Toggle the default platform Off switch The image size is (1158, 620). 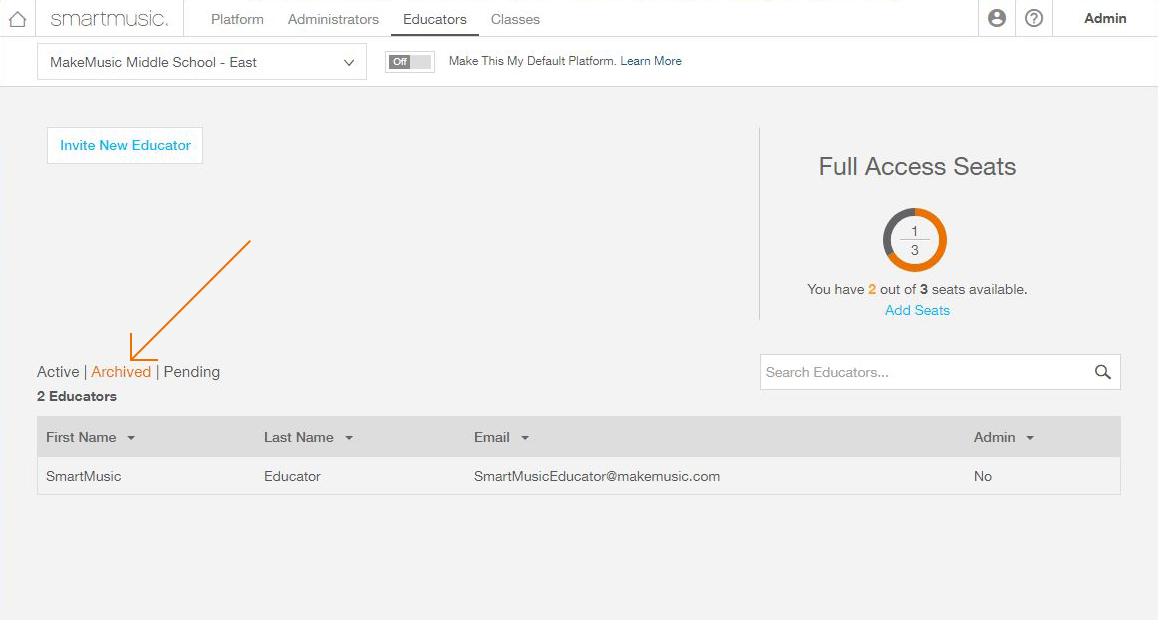(410, 62)
